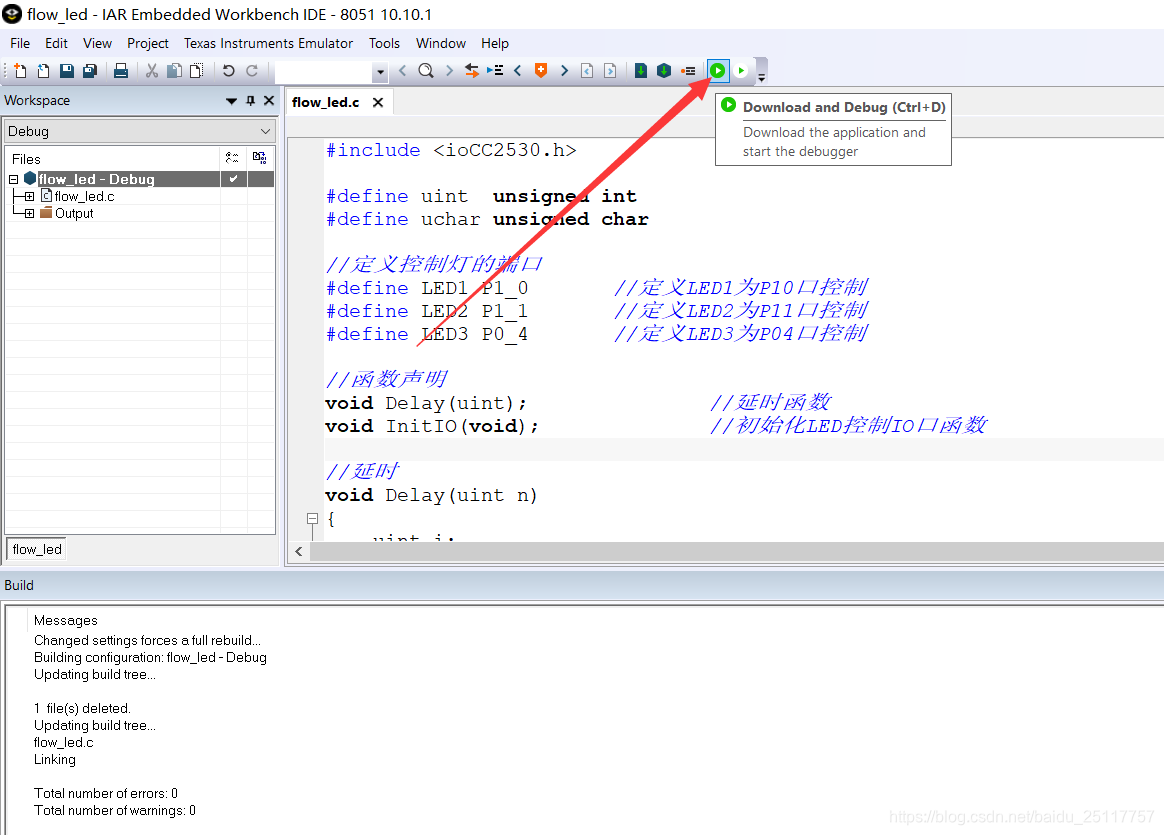The width and height of the screenshot is (1164, 835).
Task: Open the Project menu
Action: (x=148, y=43)
